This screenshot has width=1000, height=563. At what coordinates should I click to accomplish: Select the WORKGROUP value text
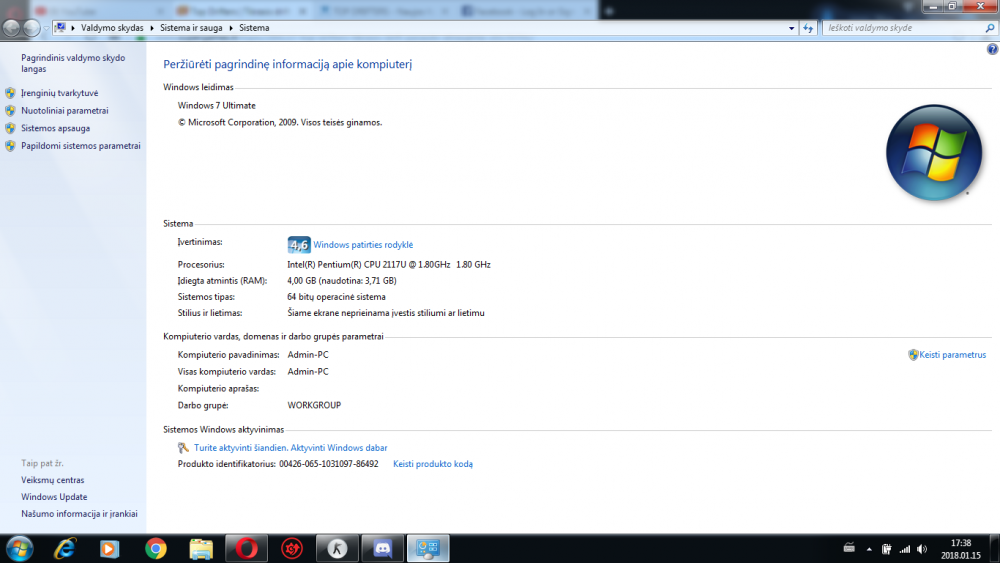click(314, 406)
